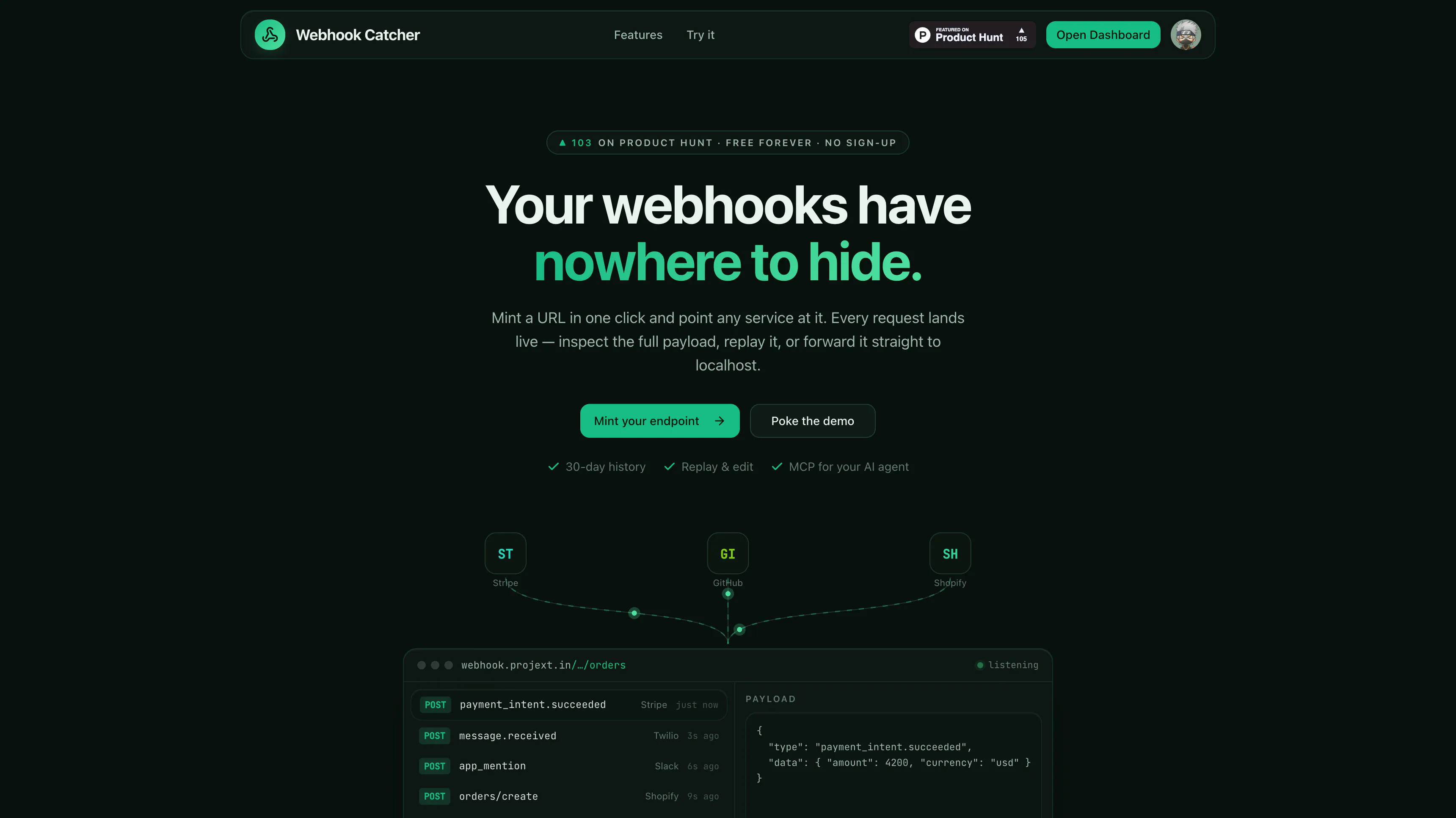Click the POST badge on message.received row

pyautogui.click(x=435, y=735)
